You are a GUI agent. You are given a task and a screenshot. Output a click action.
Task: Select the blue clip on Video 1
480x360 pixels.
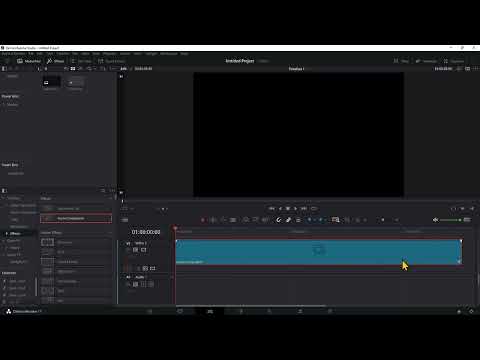[319, 252]
